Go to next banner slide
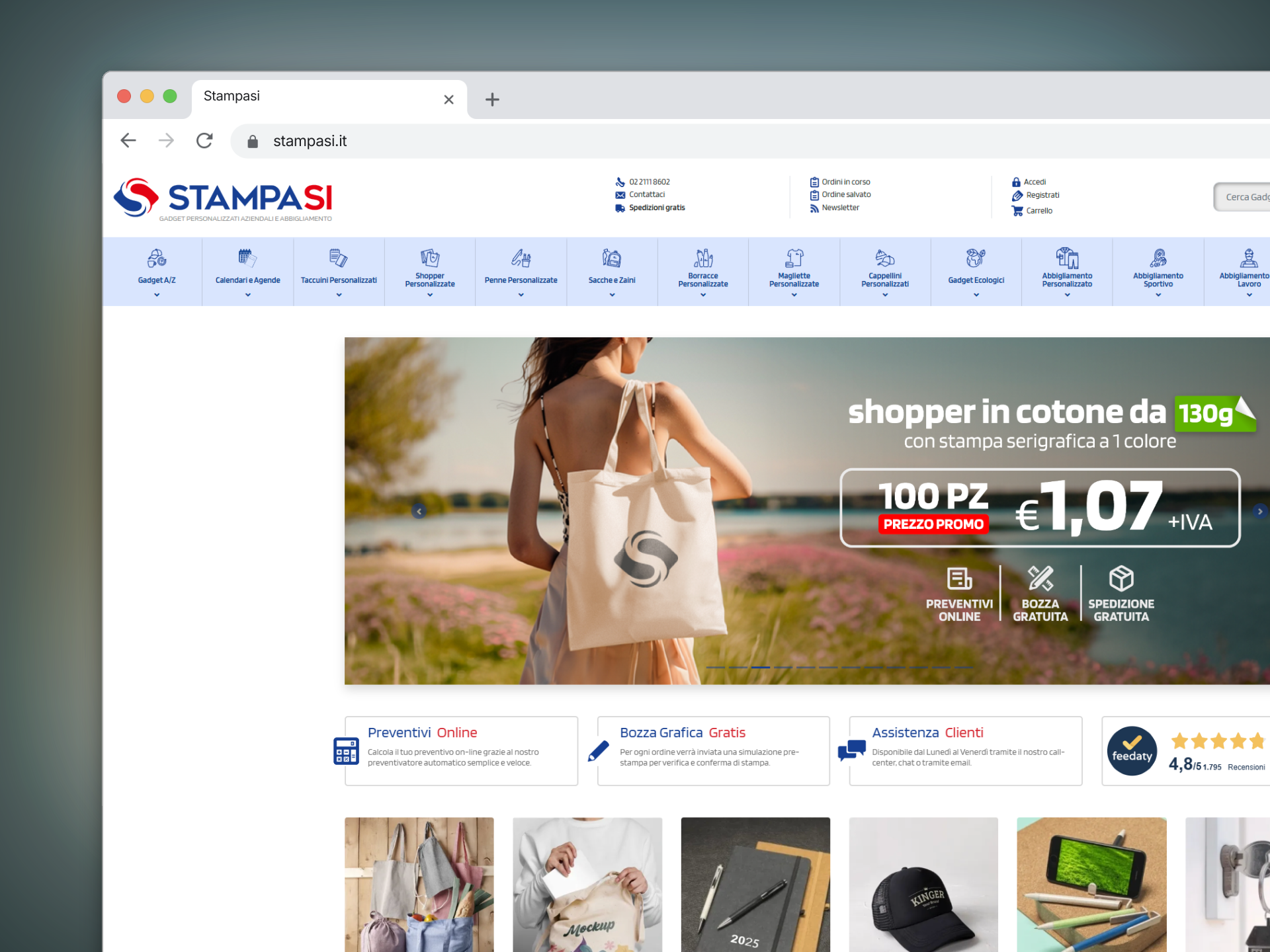Image resolution: width=1270 pixels, height=952 pixels. pos(1259,511)
